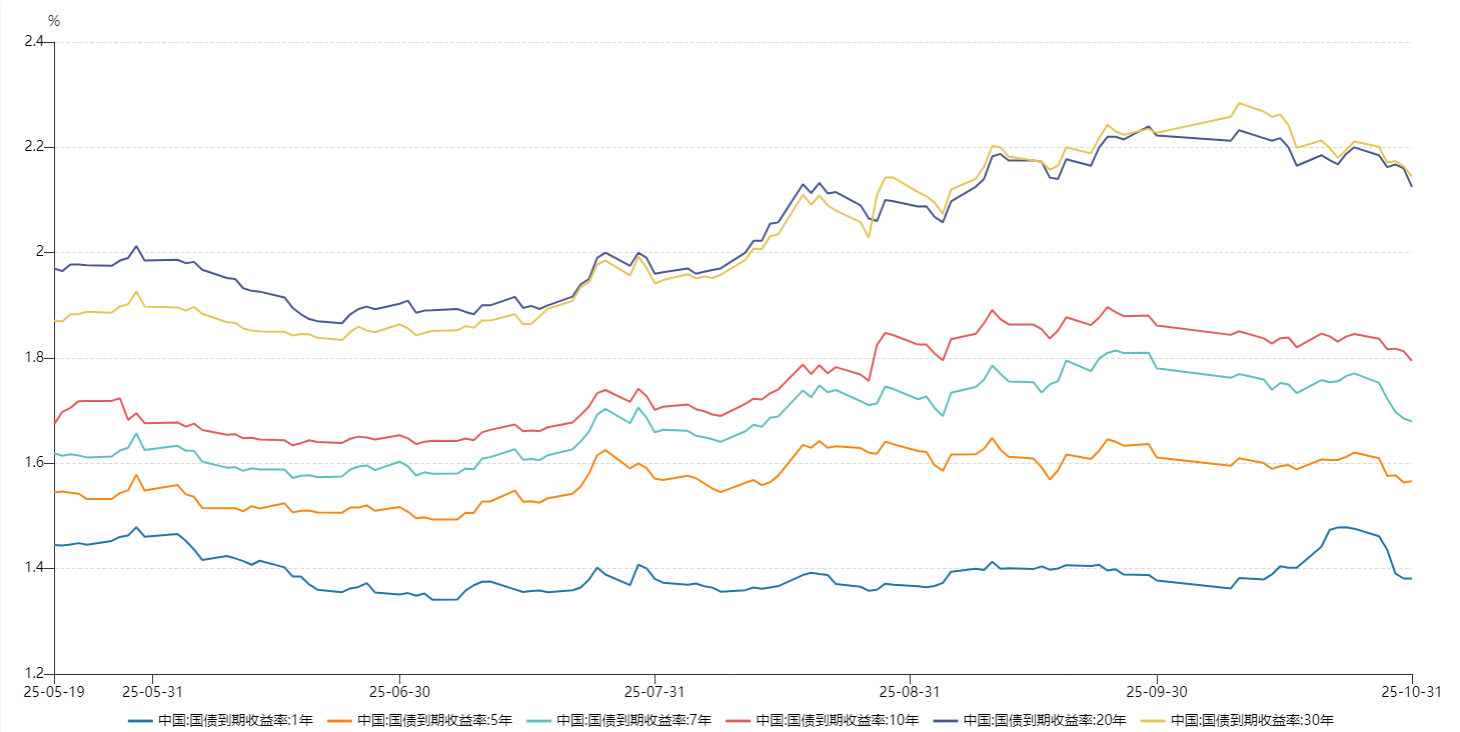Click the teal 7年 legend line marker
1460x732 pixels.
coord(540,720)
